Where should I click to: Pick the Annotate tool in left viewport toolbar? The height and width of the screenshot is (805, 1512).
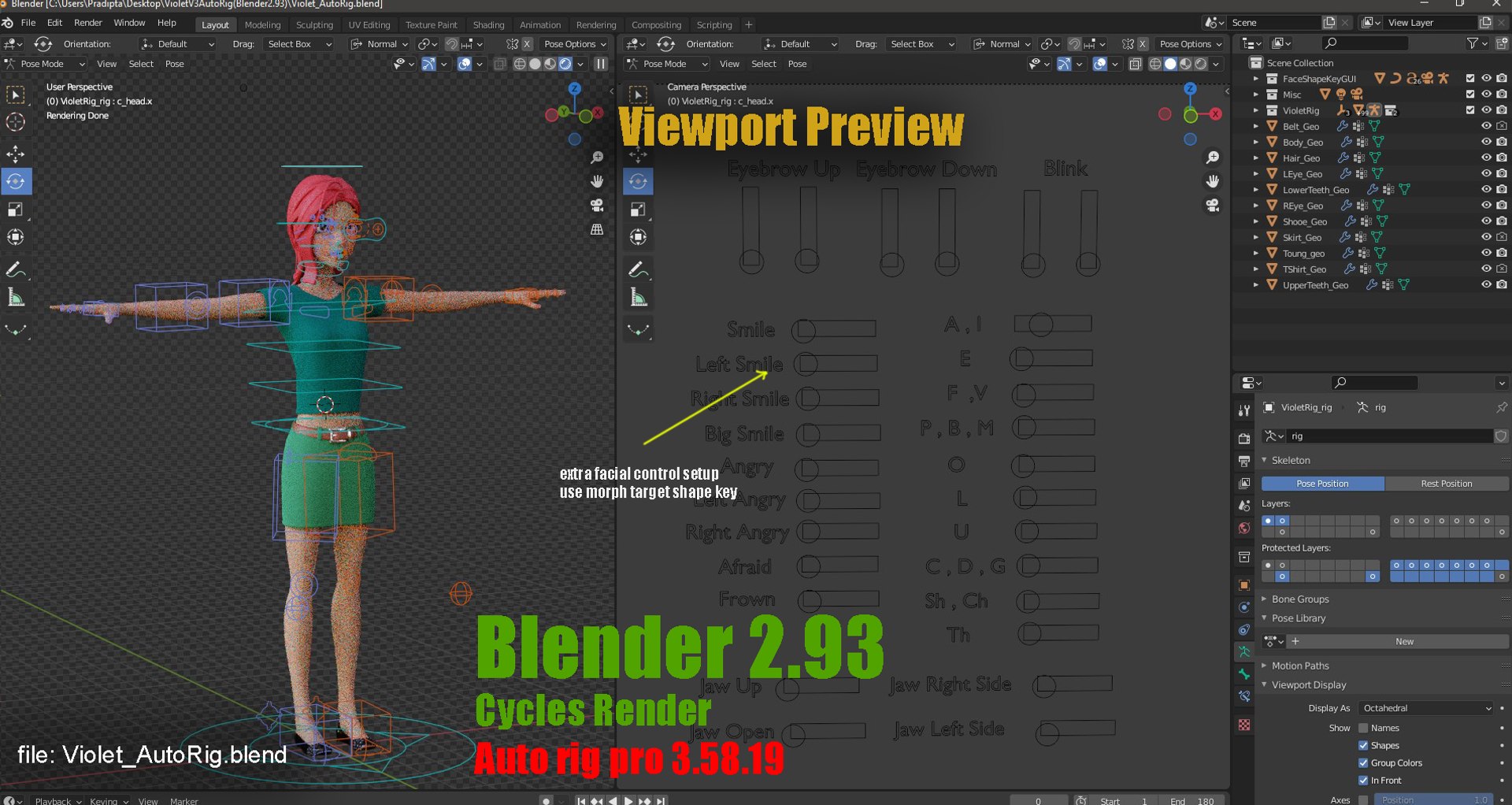16,269
